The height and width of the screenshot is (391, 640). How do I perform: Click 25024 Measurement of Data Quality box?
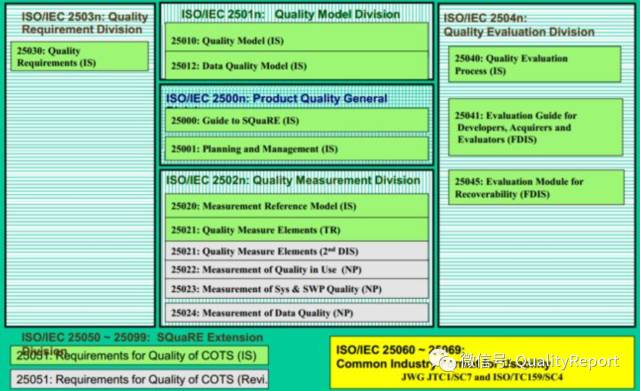[x=297, y=313]
